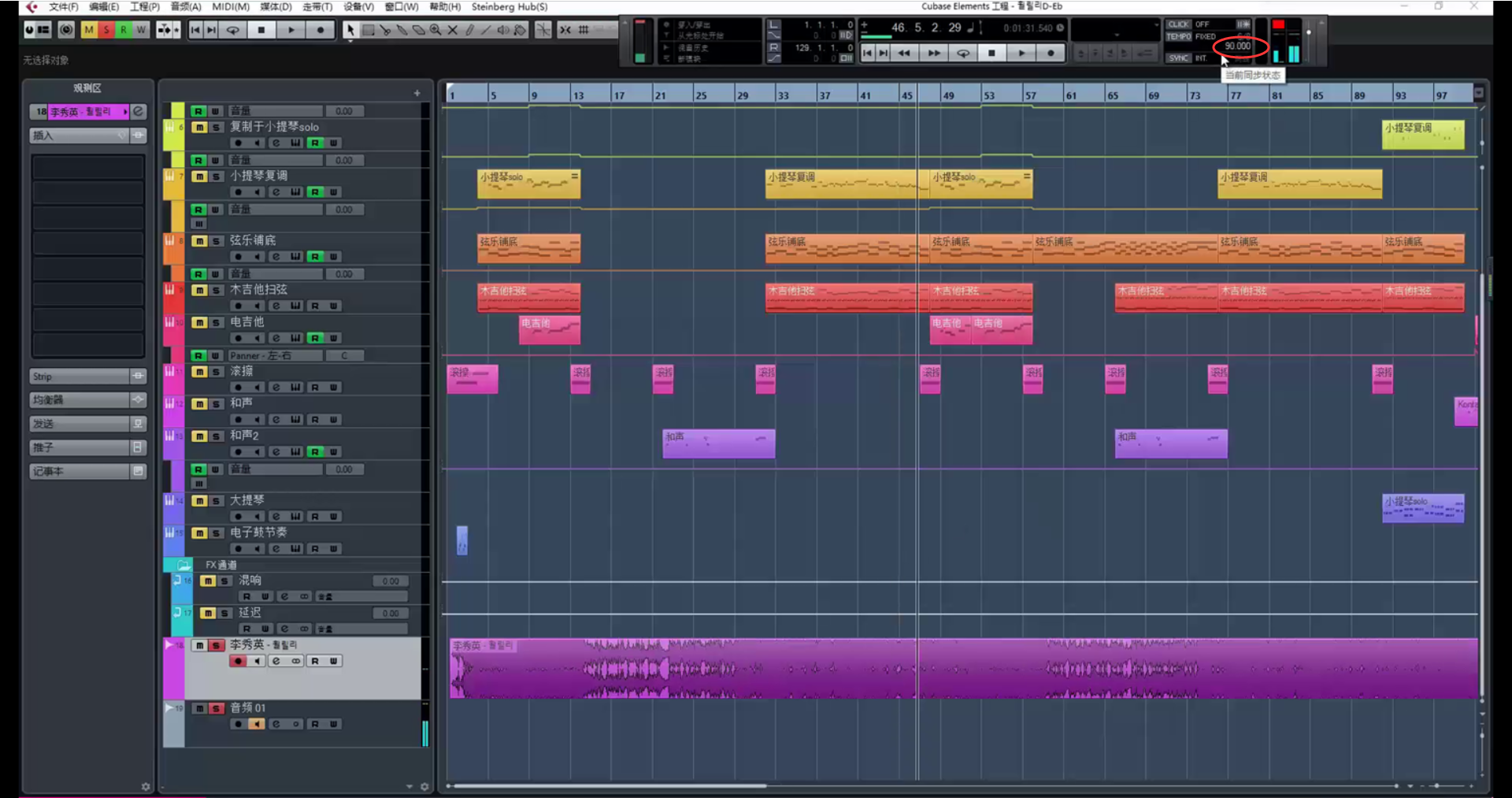Open the 文件(F) menu
Viewport: 1512px width, 798px height.
tap(64, 7)
